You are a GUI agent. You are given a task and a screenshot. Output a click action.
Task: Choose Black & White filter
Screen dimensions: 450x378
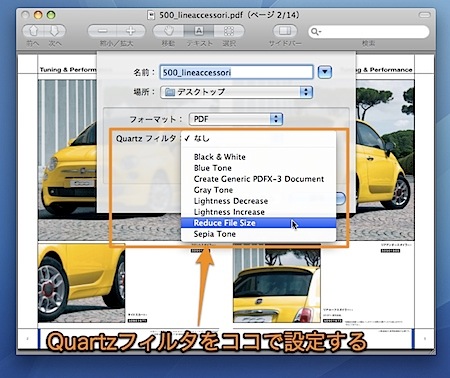(x=258, y=157)
